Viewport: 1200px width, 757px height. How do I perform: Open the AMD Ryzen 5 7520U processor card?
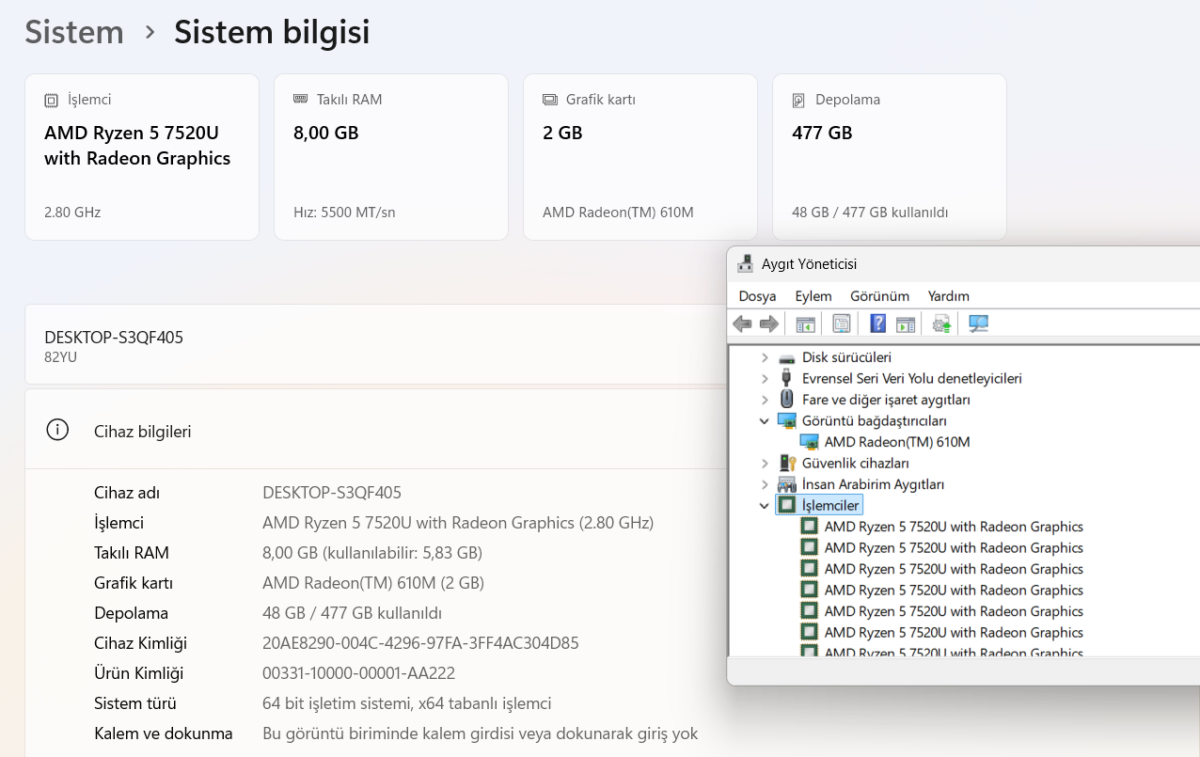click(142, 157)
